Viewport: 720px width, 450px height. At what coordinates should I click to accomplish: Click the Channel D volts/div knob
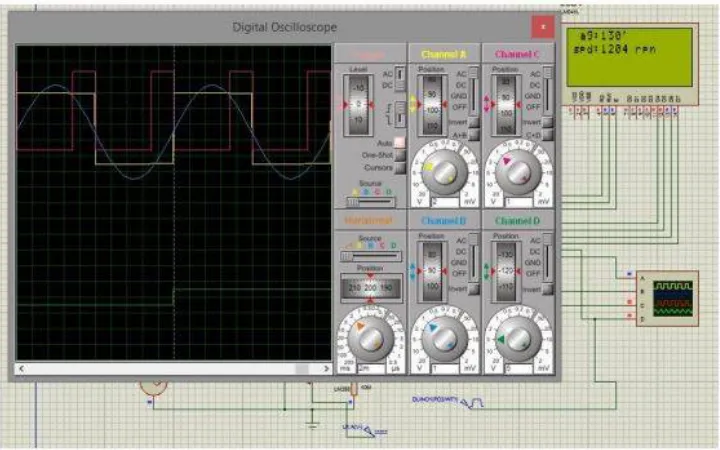click(518, 339)
